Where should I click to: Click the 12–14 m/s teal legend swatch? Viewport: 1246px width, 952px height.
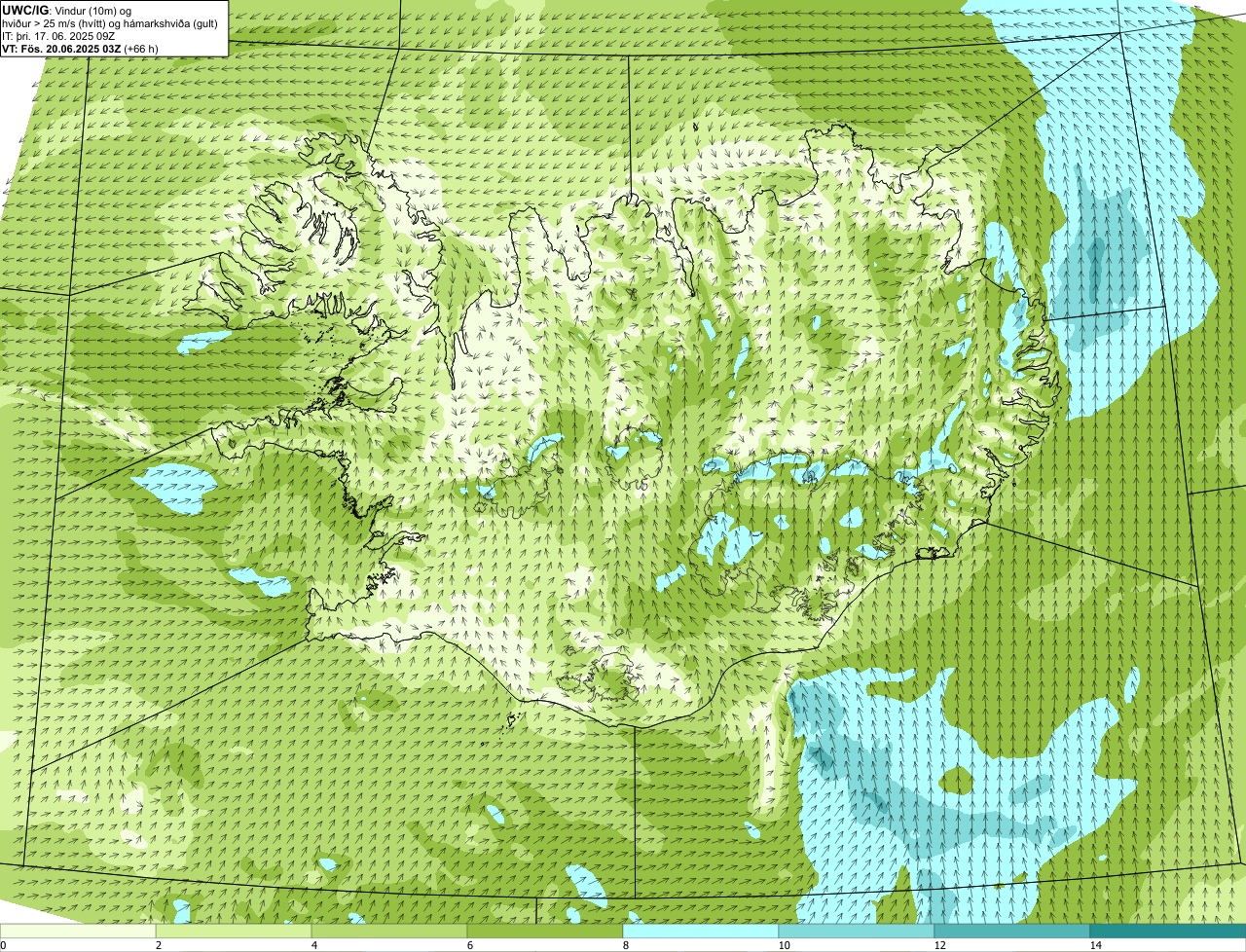[1012, 931]
